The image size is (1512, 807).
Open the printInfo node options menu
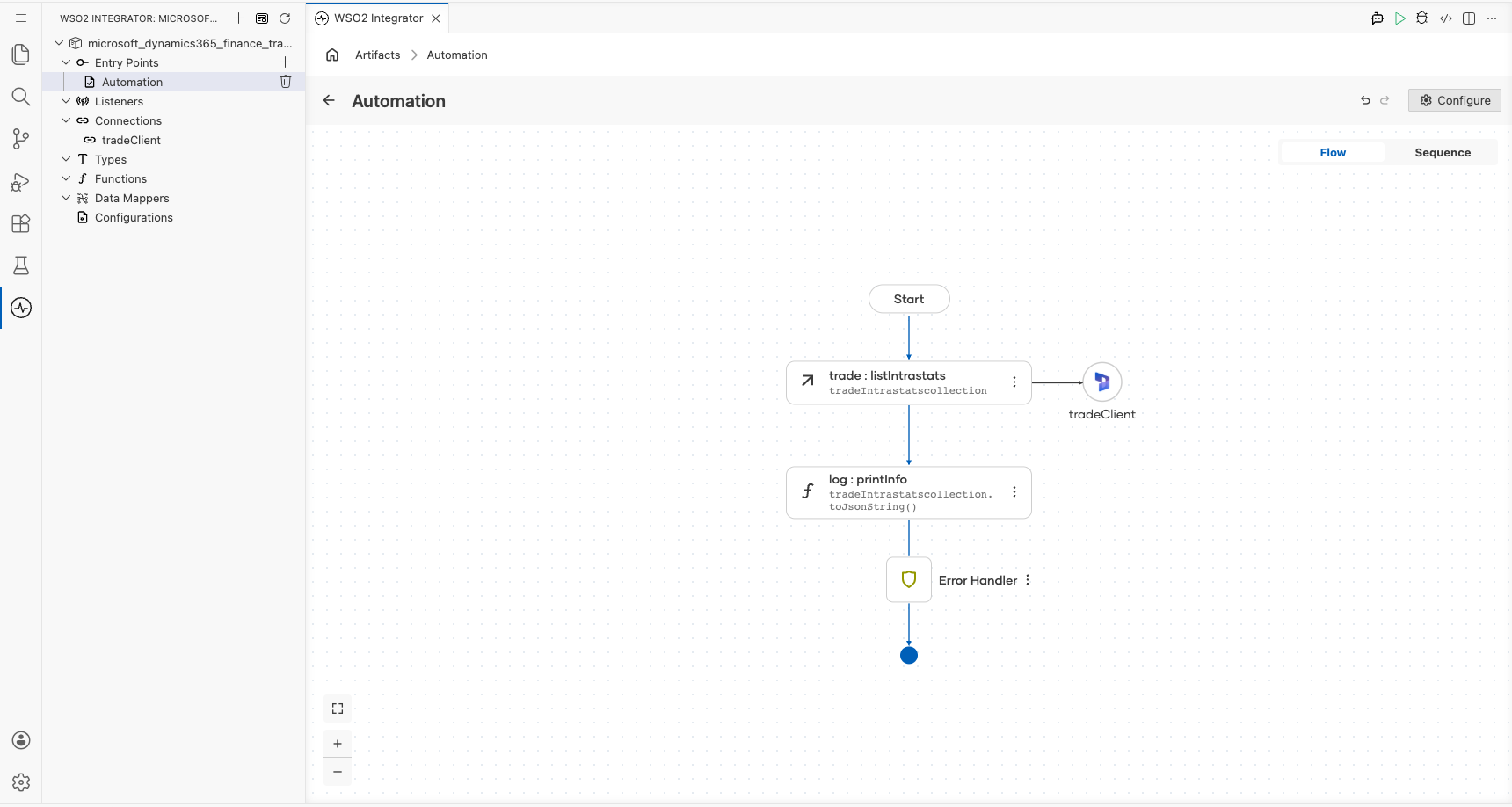click(x=1014, y=492)
